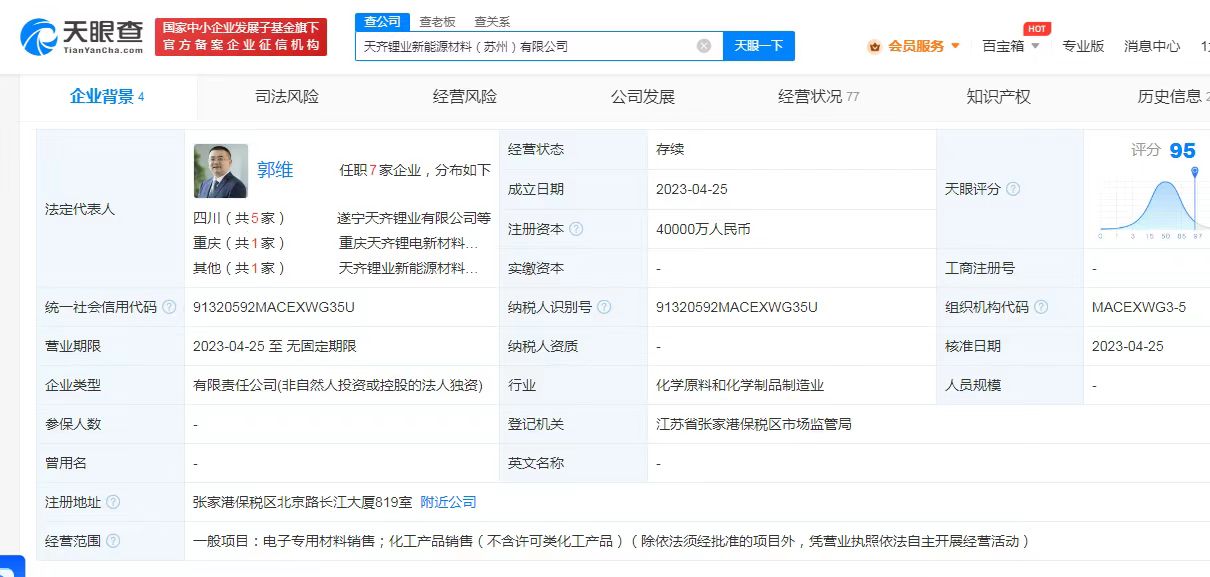Click the help icon next to 组织机构代码

pos(1042,307)
